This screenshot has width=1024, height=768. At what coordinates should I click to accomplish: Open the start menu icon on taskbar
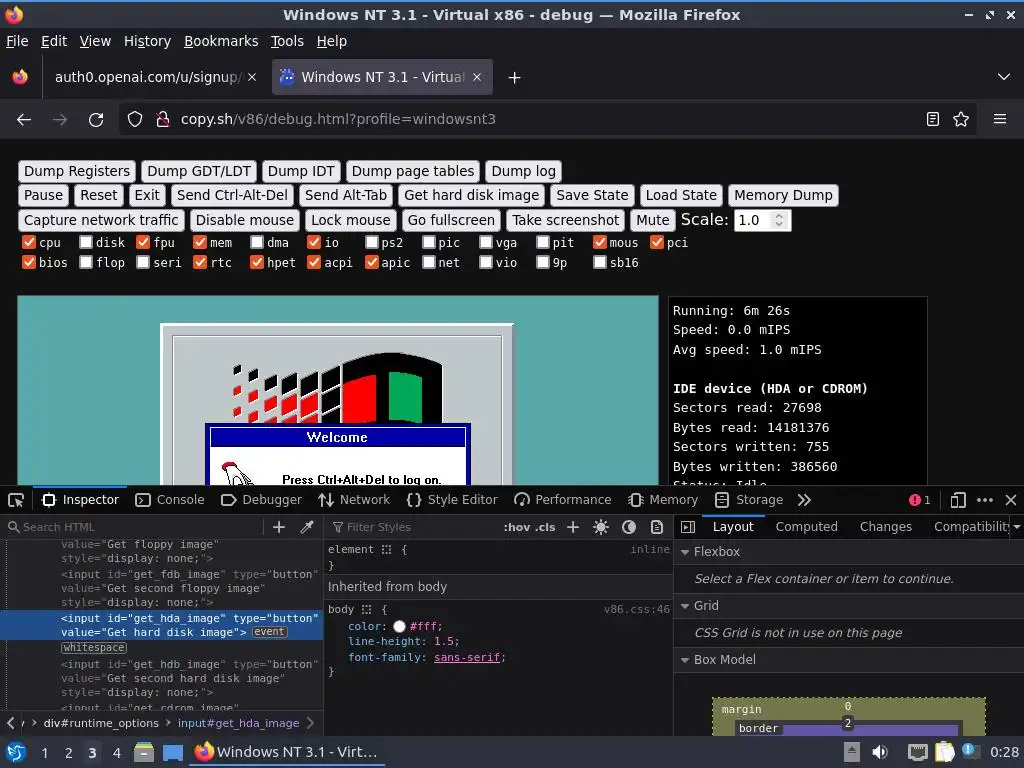tap(16, 752)
